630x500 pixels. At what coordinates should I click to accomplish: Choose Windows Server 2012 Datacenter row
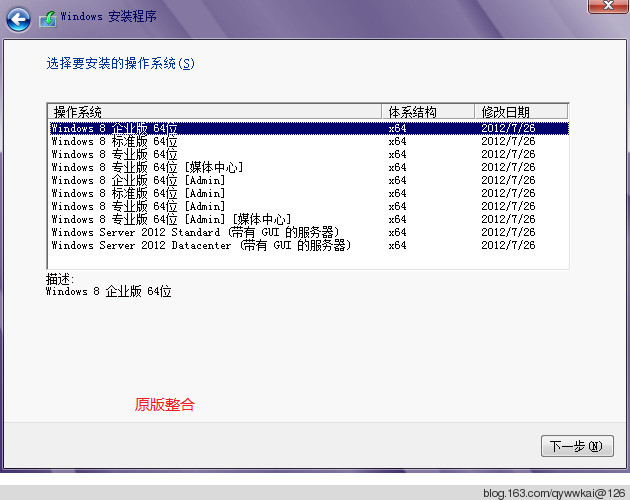(309, 245)
